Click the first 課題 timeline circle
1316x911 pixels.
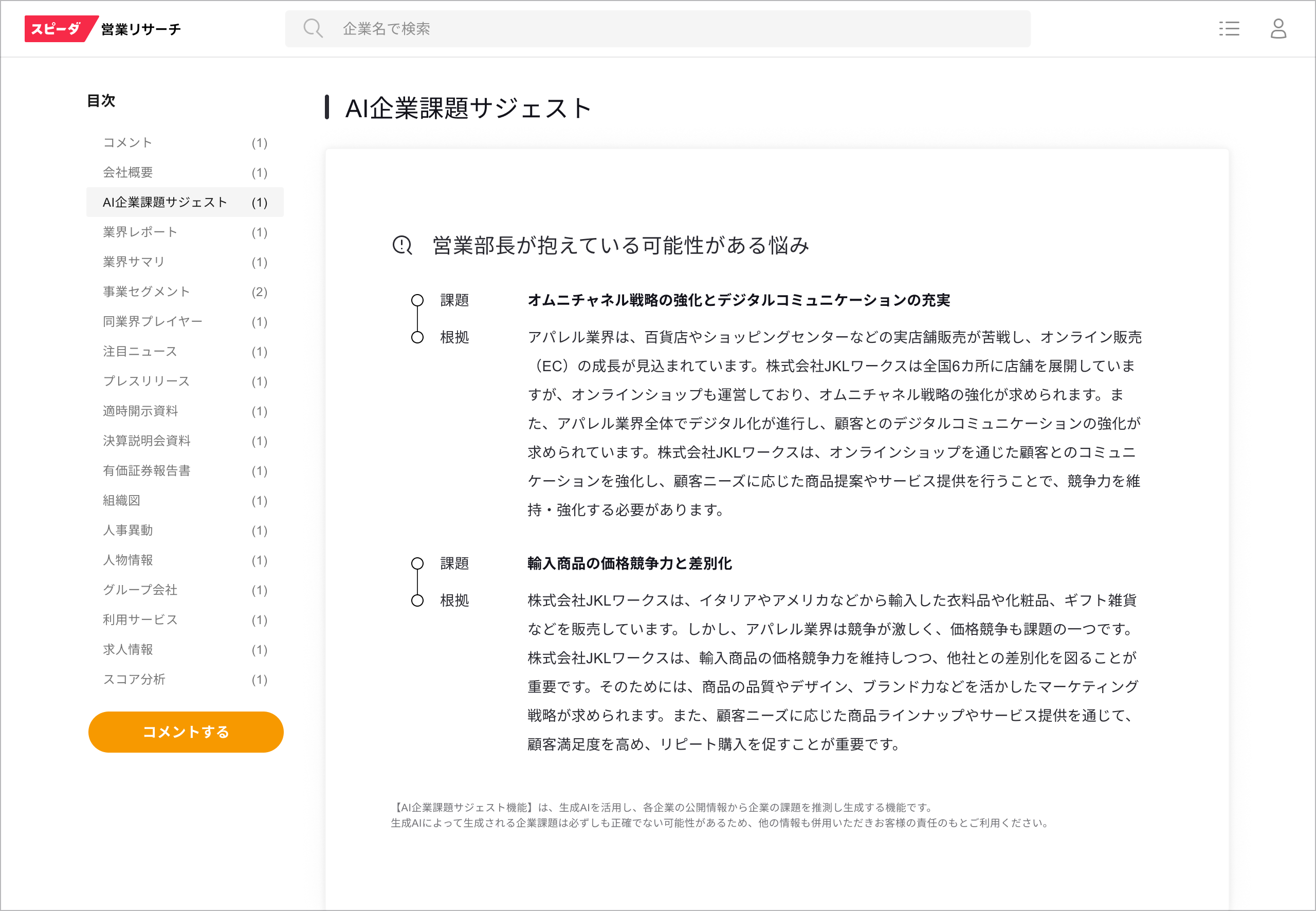coord(417,300)
